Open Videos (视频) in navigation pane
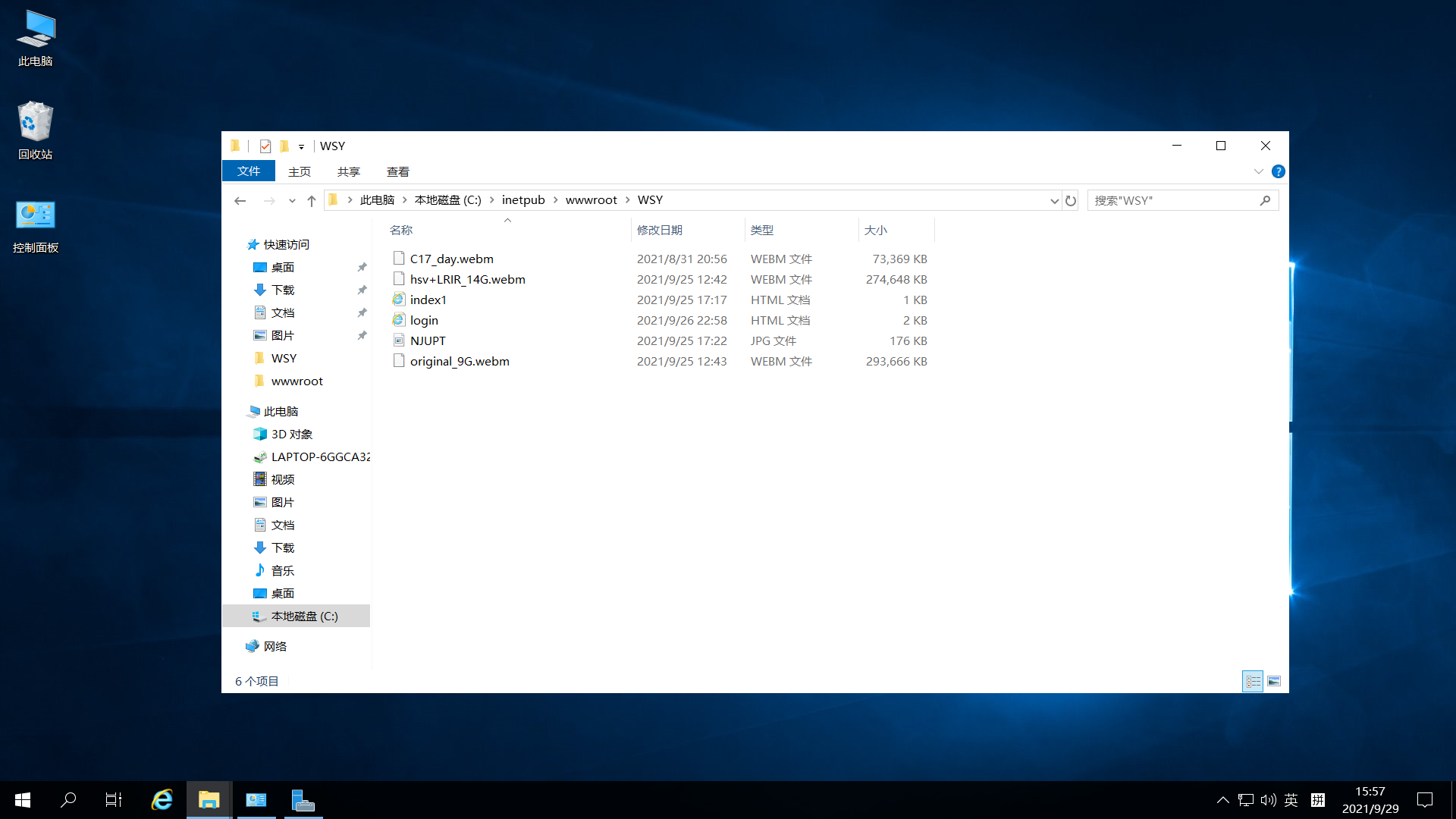Viewport: 1456px width, 819px height. point(283,479)
